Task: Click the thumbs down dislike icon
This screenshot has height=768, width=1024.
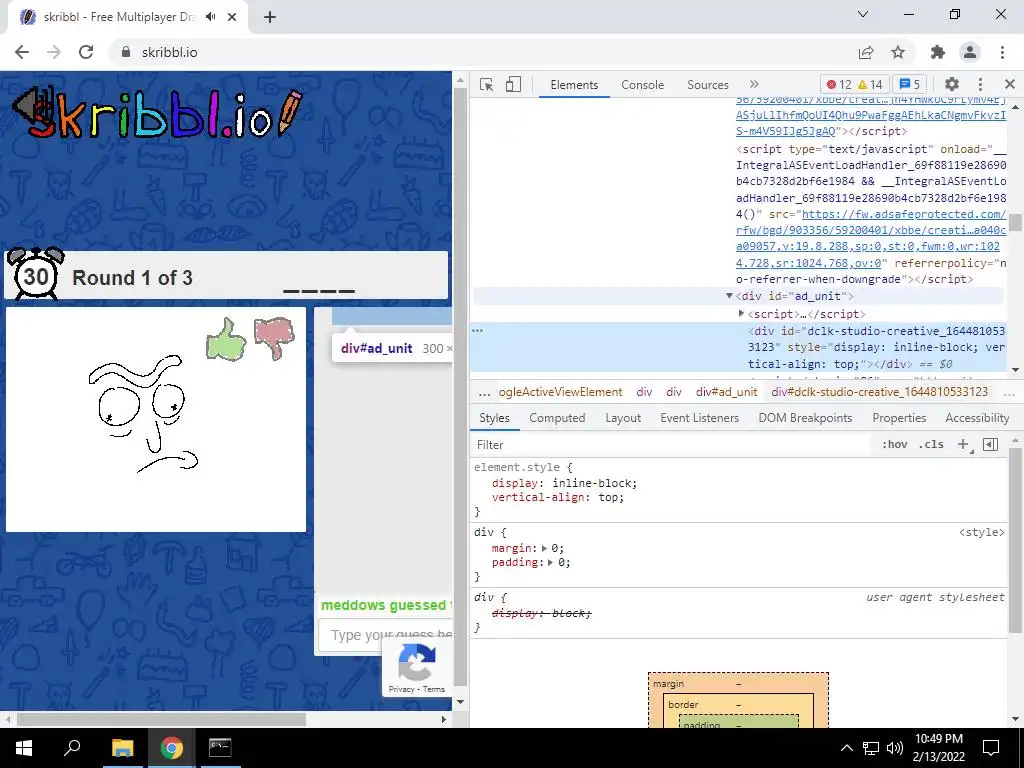Action: (x=274, y=338)
